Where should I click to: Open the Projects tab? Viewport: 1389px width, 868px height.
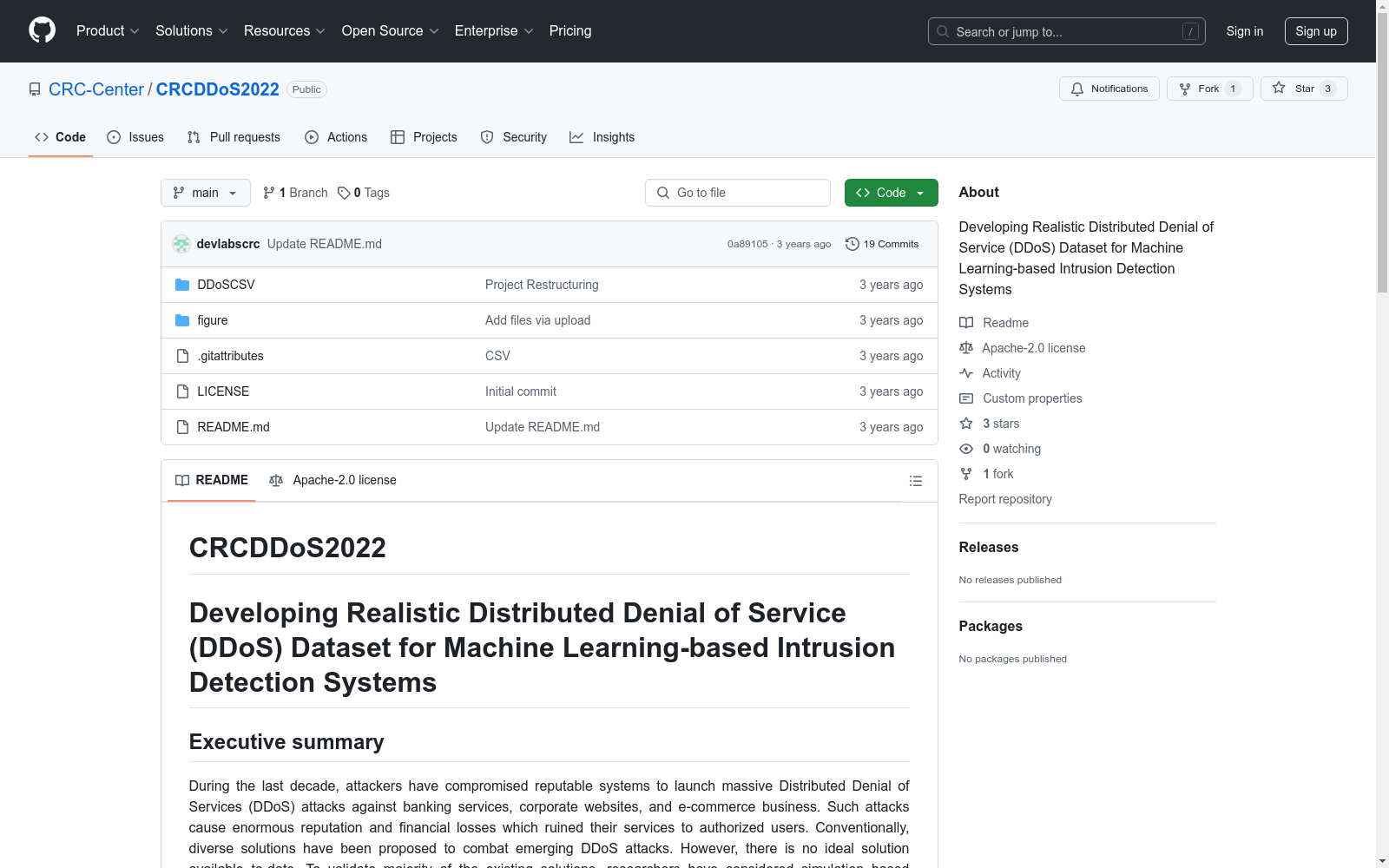(x=424, y=137)
